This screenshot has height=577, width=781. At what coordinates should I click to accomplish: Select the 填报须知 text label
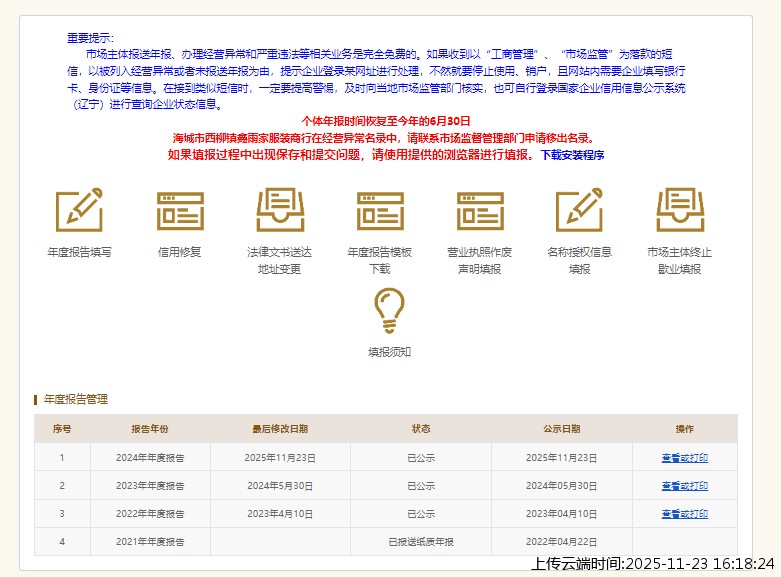[x=389, y=352]
